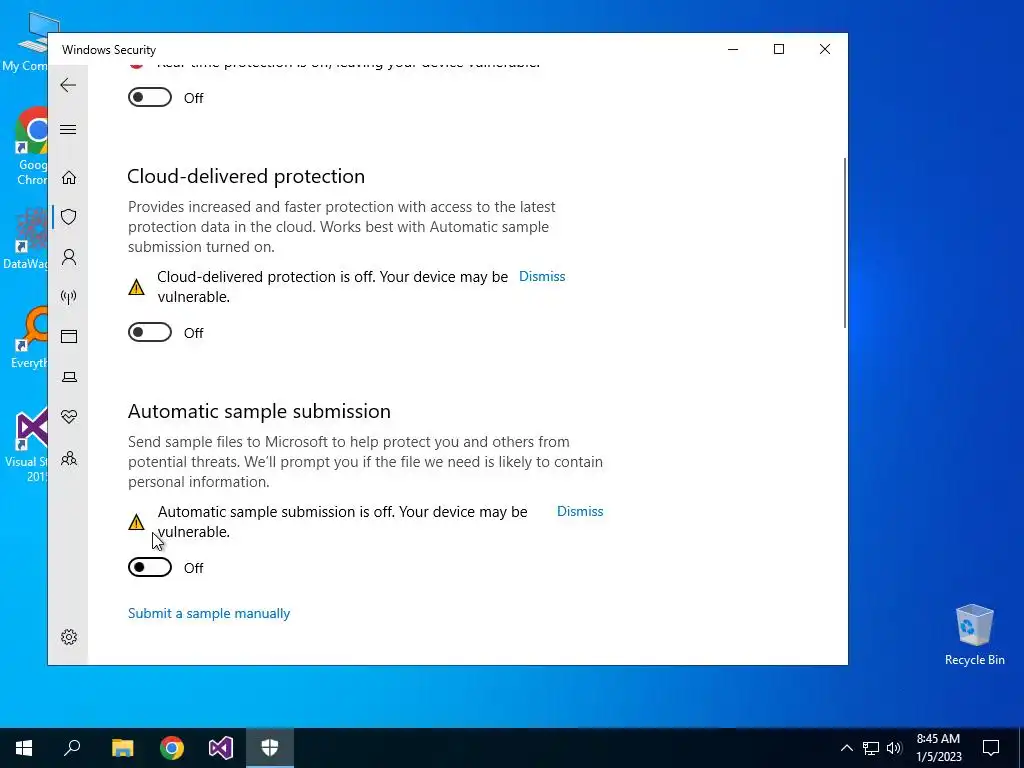Click the network tray icon
This screenshot has width=1024, height=768.
871,748
